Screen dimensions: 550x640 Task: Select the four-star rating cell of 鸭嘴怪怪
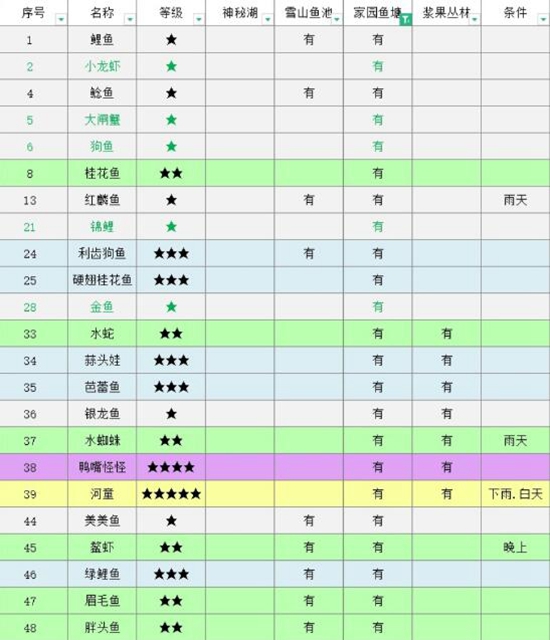click(x=171, y=467)
